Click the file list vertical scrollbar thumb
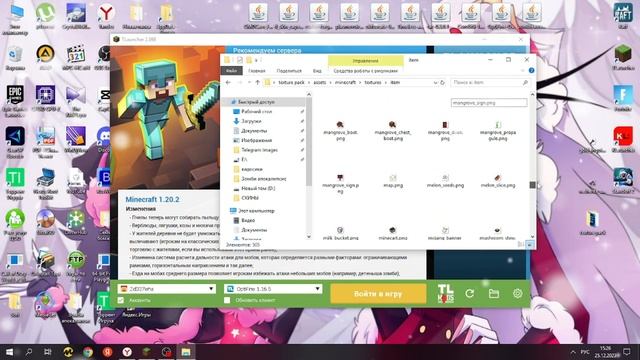 point(532,185)
